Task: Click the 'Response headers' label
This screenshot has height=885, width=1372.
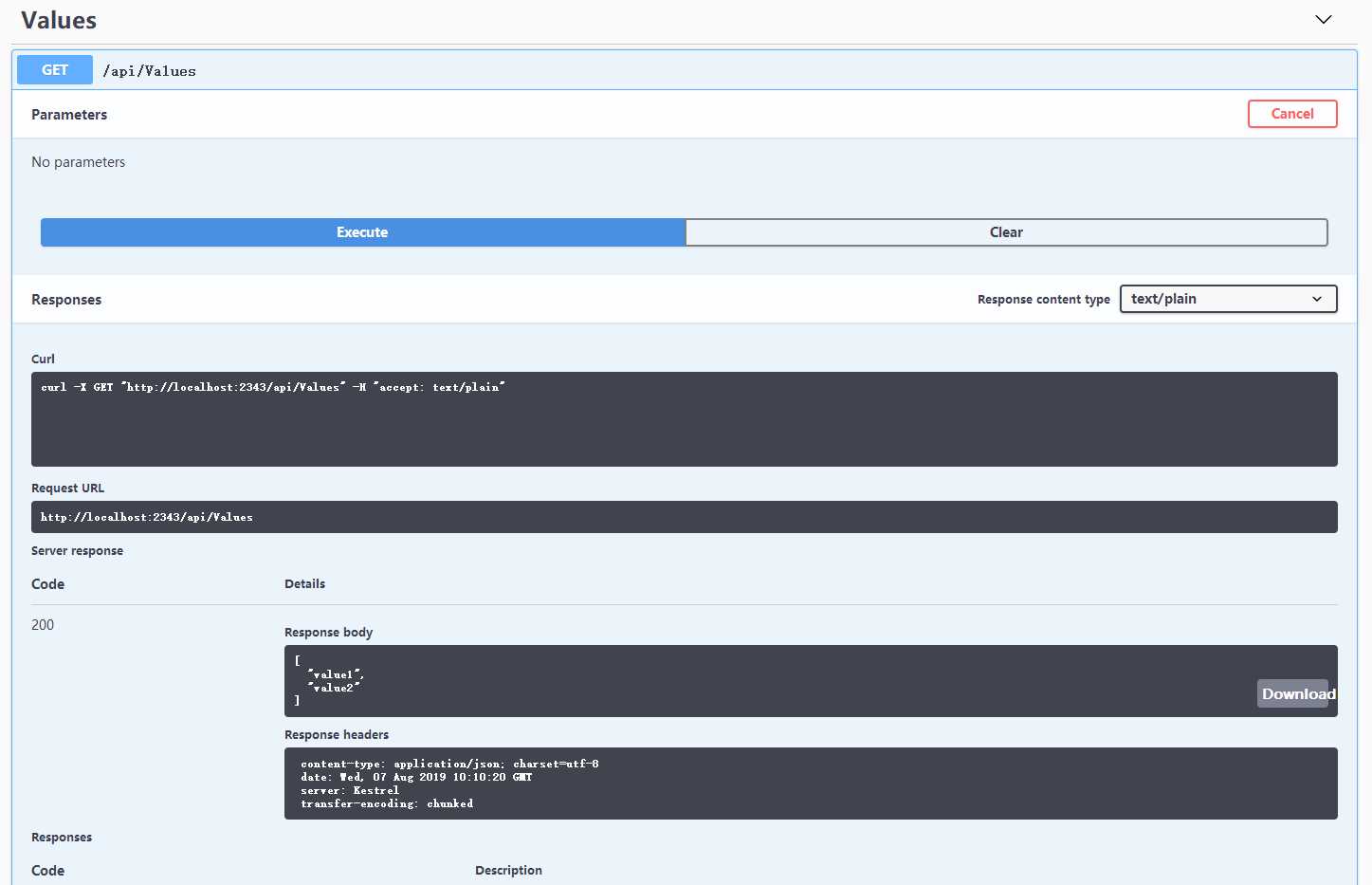Action: [337, 735]
